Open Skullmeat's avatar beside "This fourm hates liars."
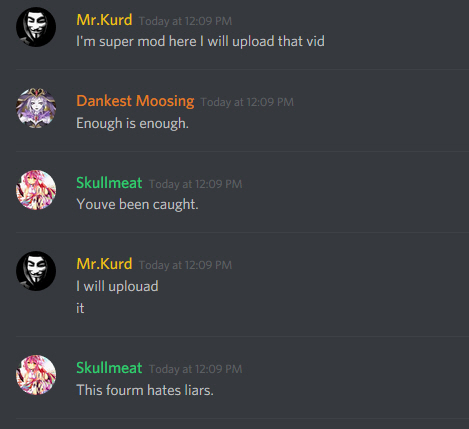 [x=36, y=375]
